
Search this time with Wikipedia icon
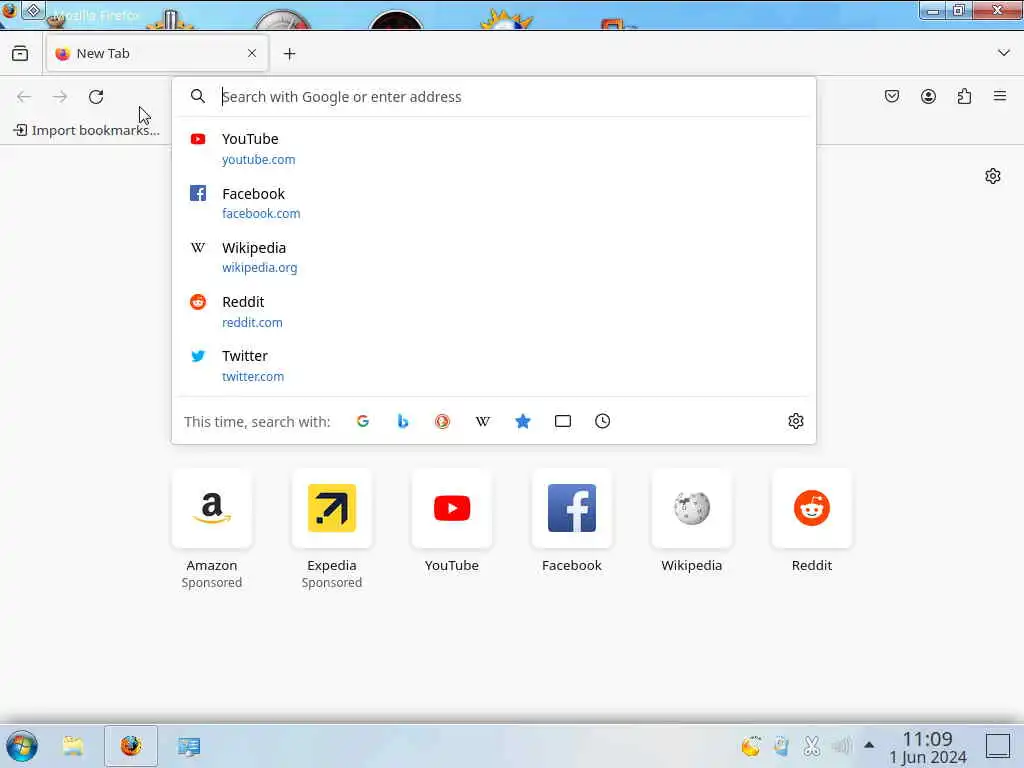coord(483,421)
